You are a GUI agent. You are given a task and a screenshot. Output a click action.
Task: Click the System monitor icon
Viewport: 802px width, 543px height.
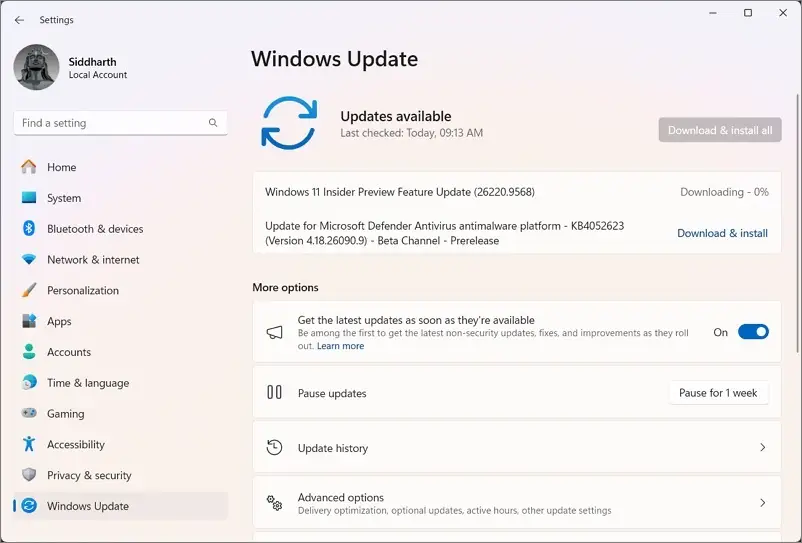pyautogui.click(x=29, y=197)
